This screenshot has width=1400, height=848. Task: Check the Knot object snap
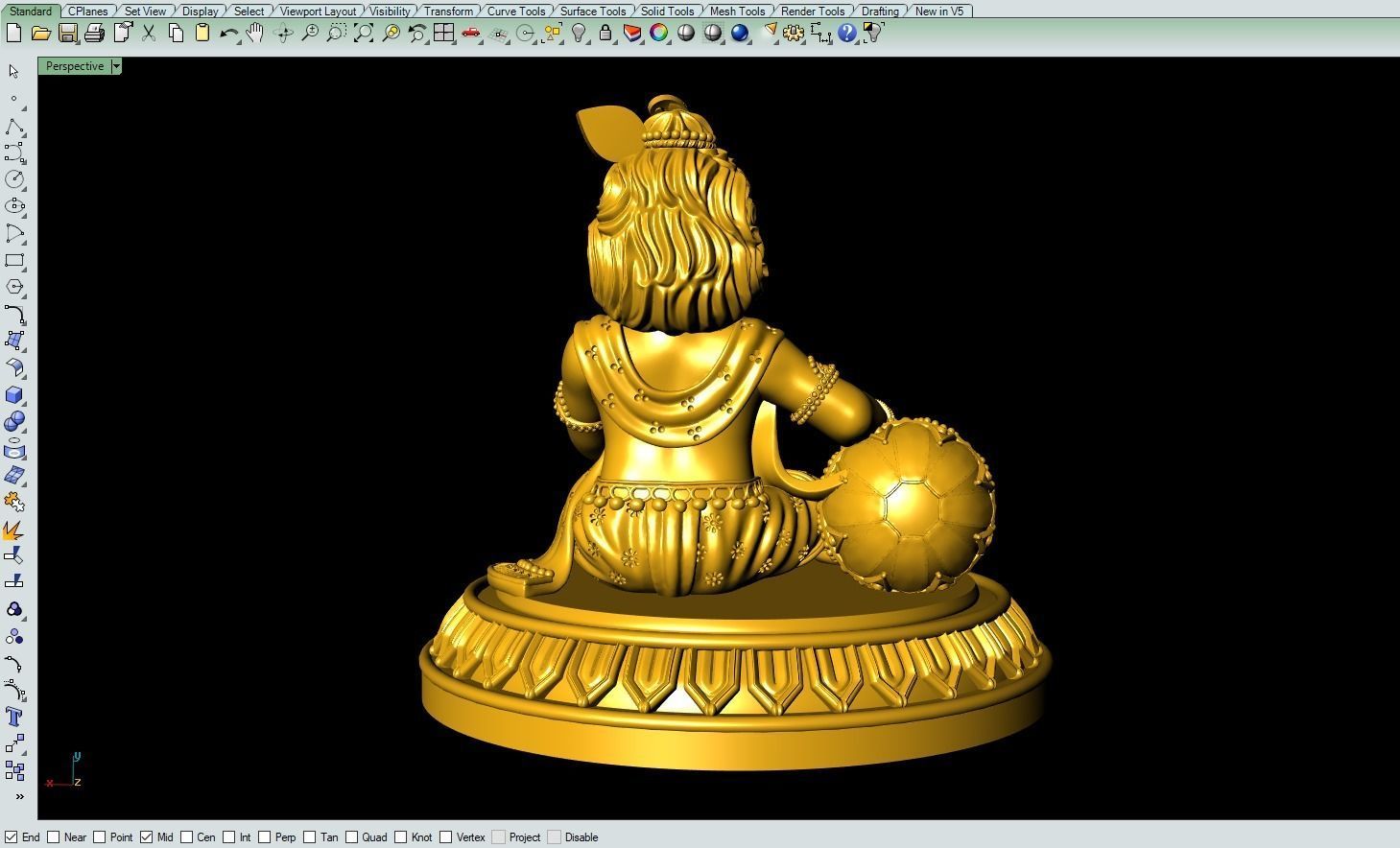[400, 837]
